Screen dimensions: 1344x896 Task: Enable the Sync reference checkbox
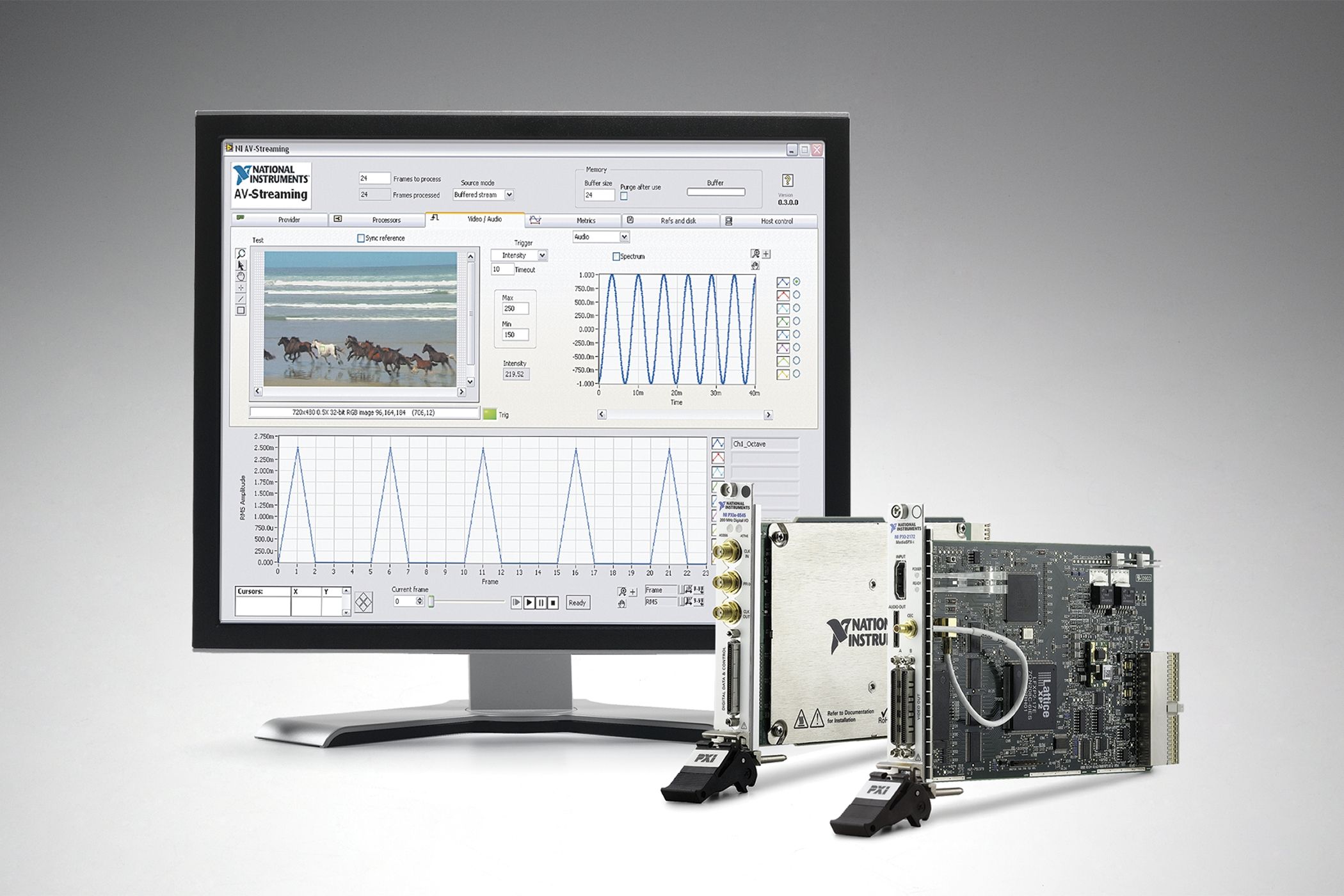coord(362,238)
